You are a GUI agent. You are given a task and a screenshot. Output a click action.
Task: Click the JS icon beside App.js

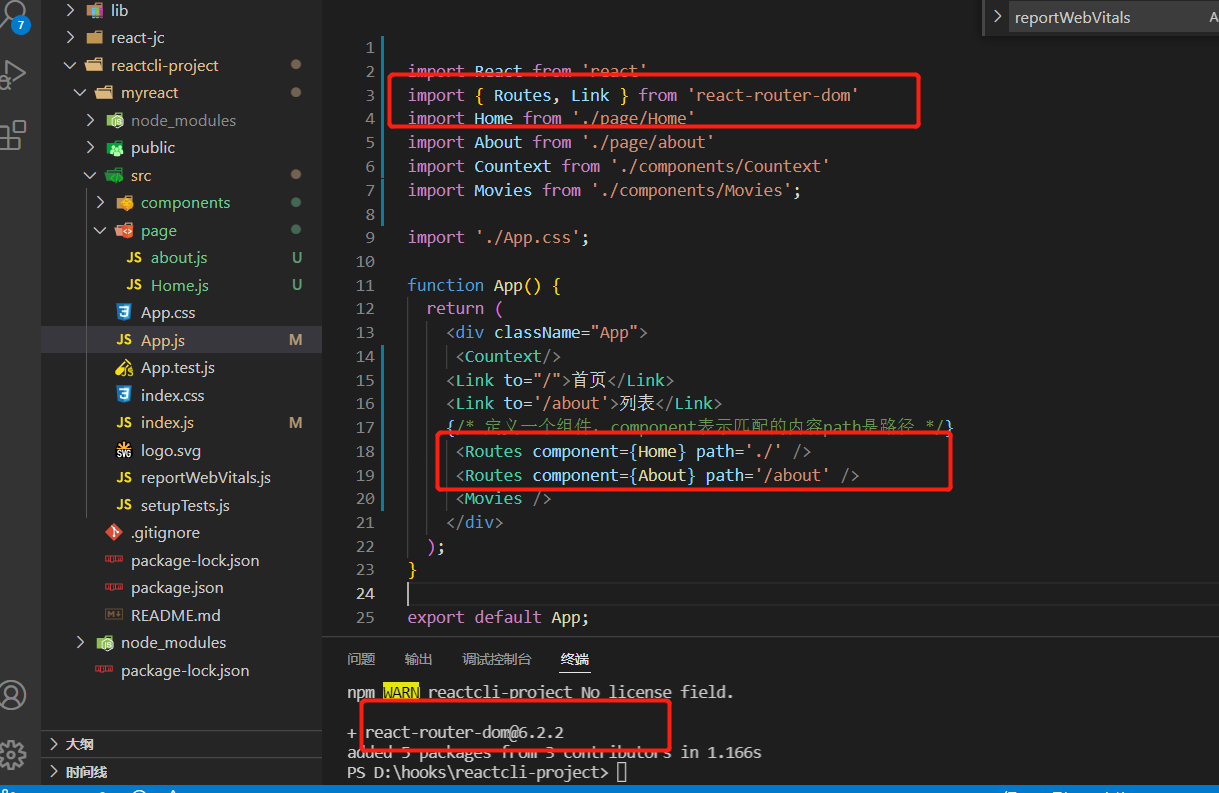[x=124, y=340]
